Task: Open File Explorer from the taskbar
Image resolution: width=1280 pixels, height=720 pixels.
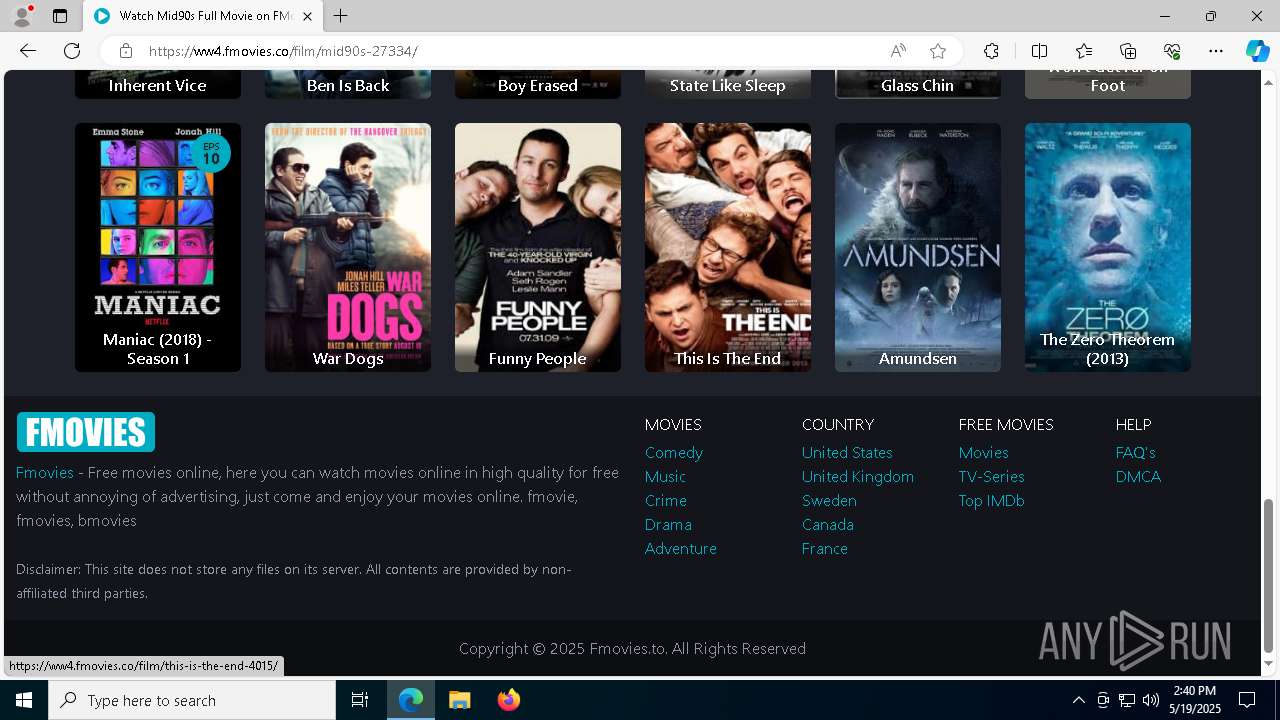Action: click(459, 700)
